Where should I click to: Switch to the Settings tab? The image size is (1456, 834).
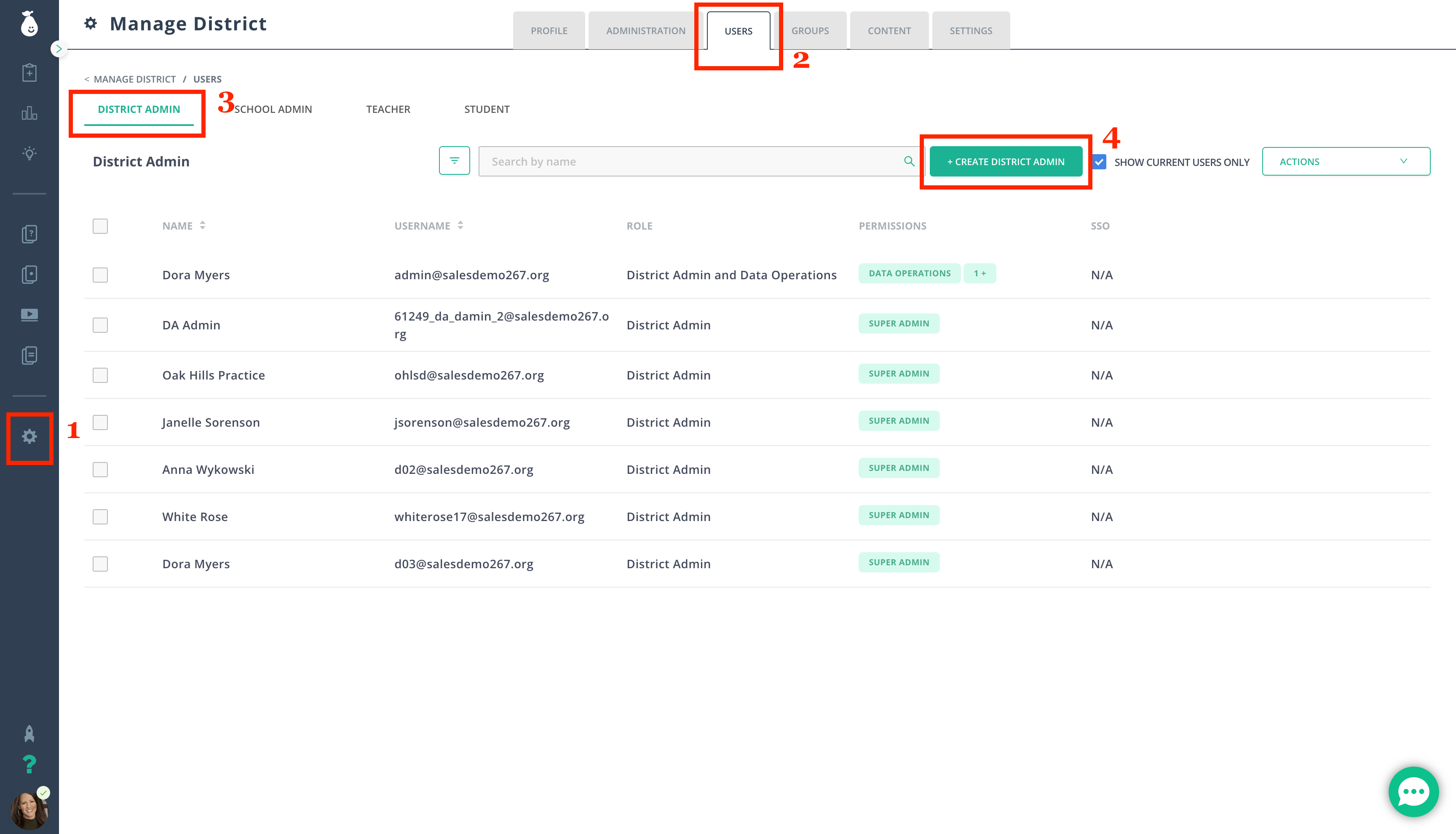click(971, 30)
